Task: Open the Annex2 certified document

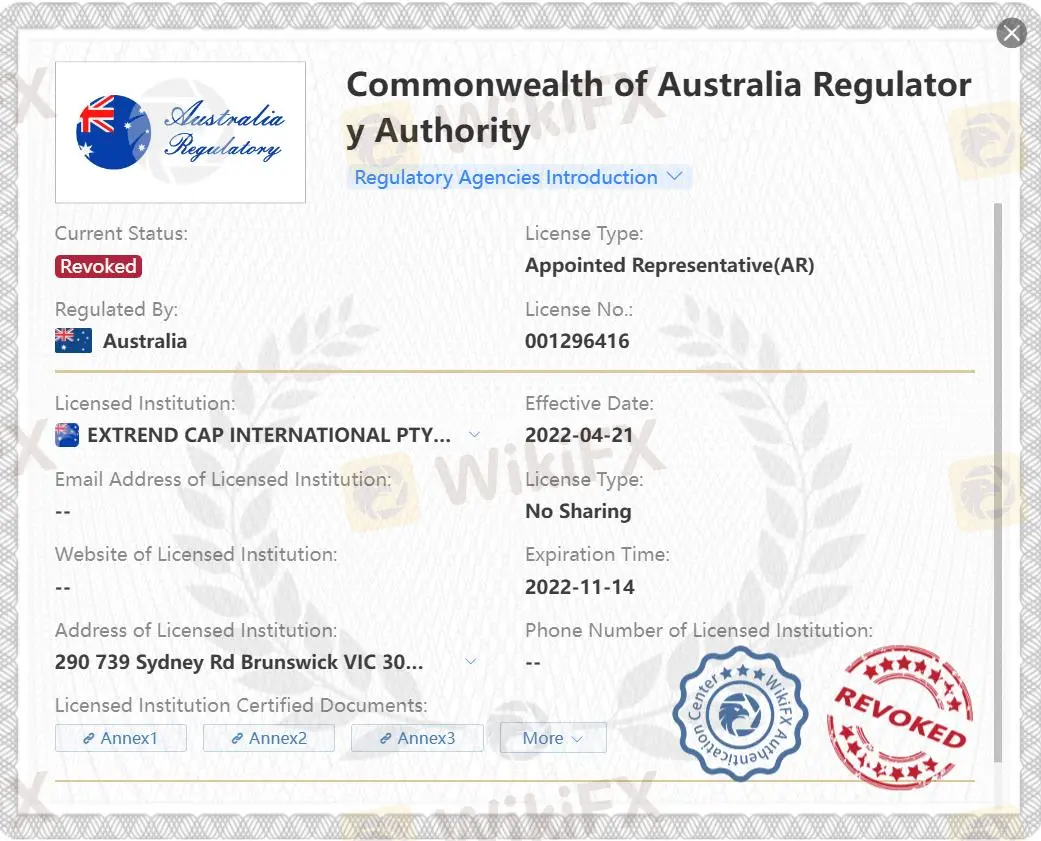Action: click(x=269, y=738)
